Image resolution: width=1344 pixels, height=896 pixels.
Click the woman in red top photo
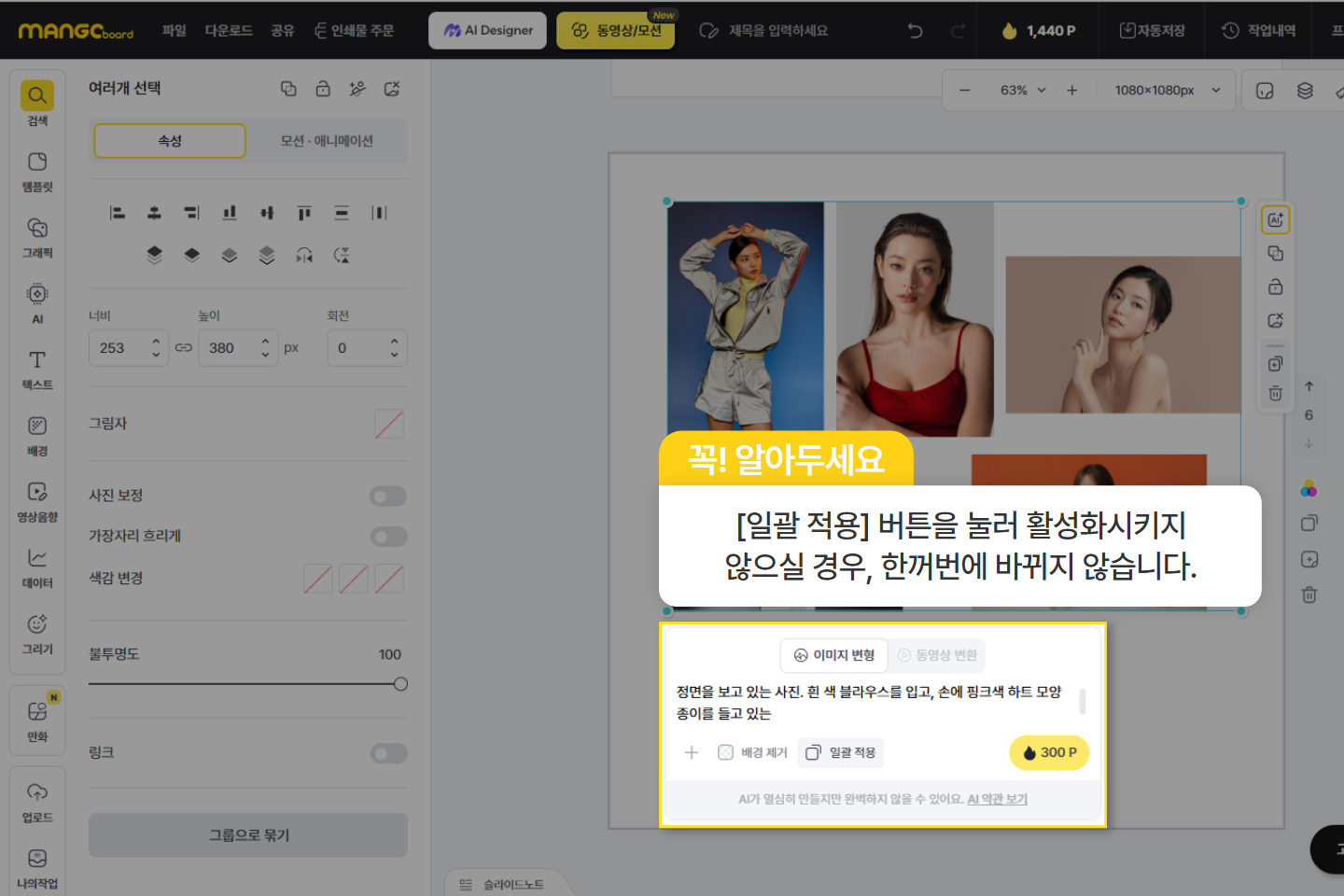tap(915, 319)
